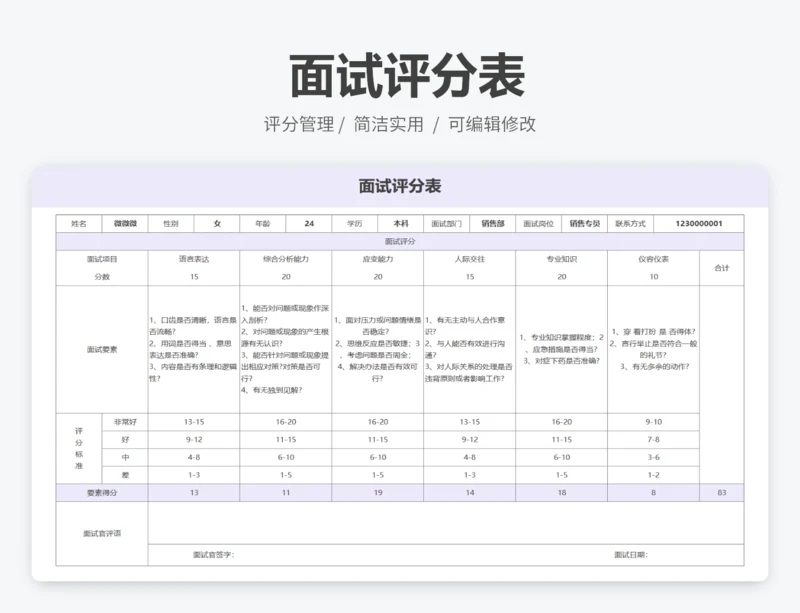Select the name value 微微微

[125, 224]
